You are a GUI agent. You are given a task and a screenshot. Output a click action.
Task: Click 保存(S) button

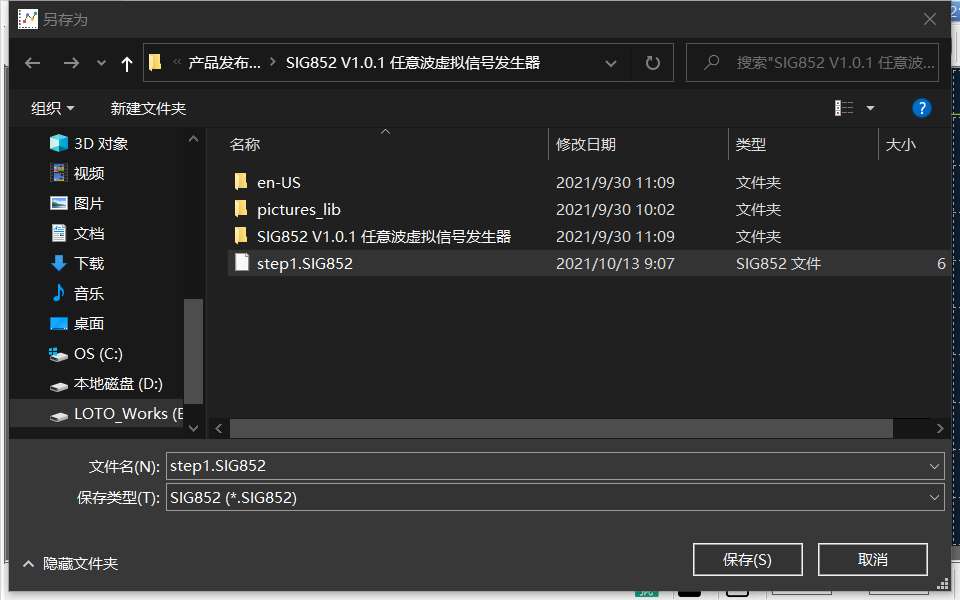click(x=748, y=560)
